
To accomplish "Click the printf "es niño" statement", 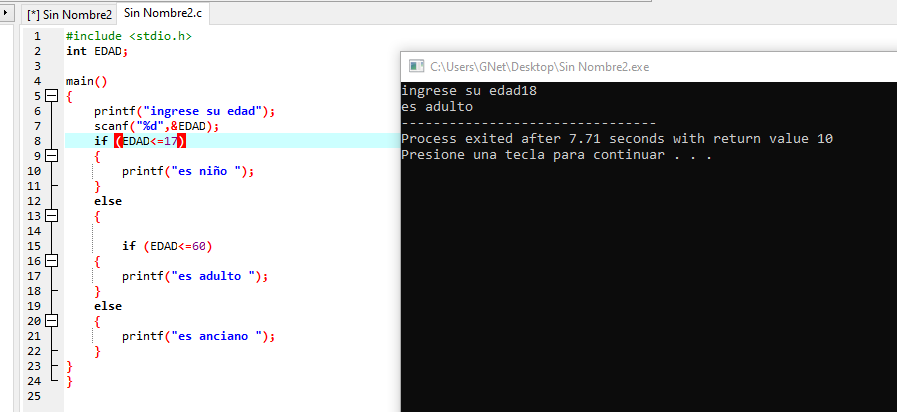I will coord(188,171).
